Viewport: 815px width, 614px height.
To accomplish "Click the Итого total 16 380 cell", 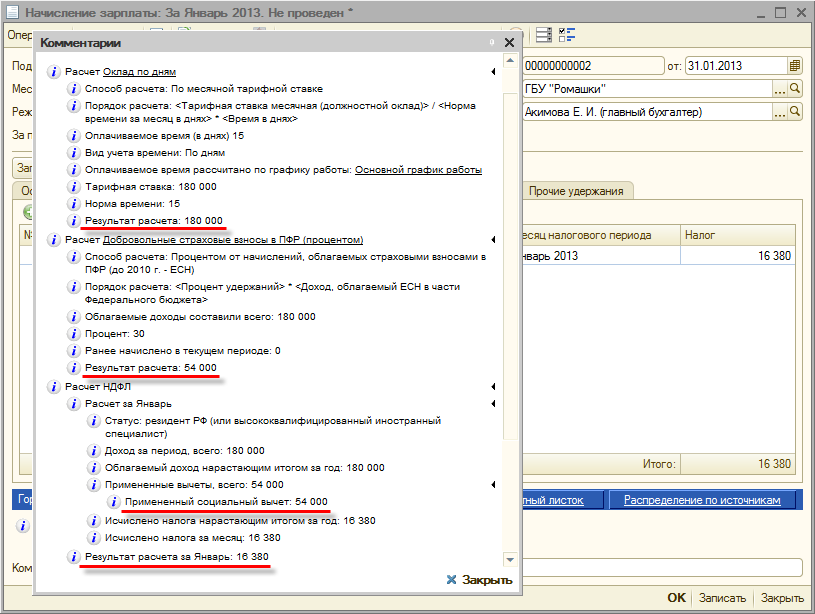I will (738, 464).
